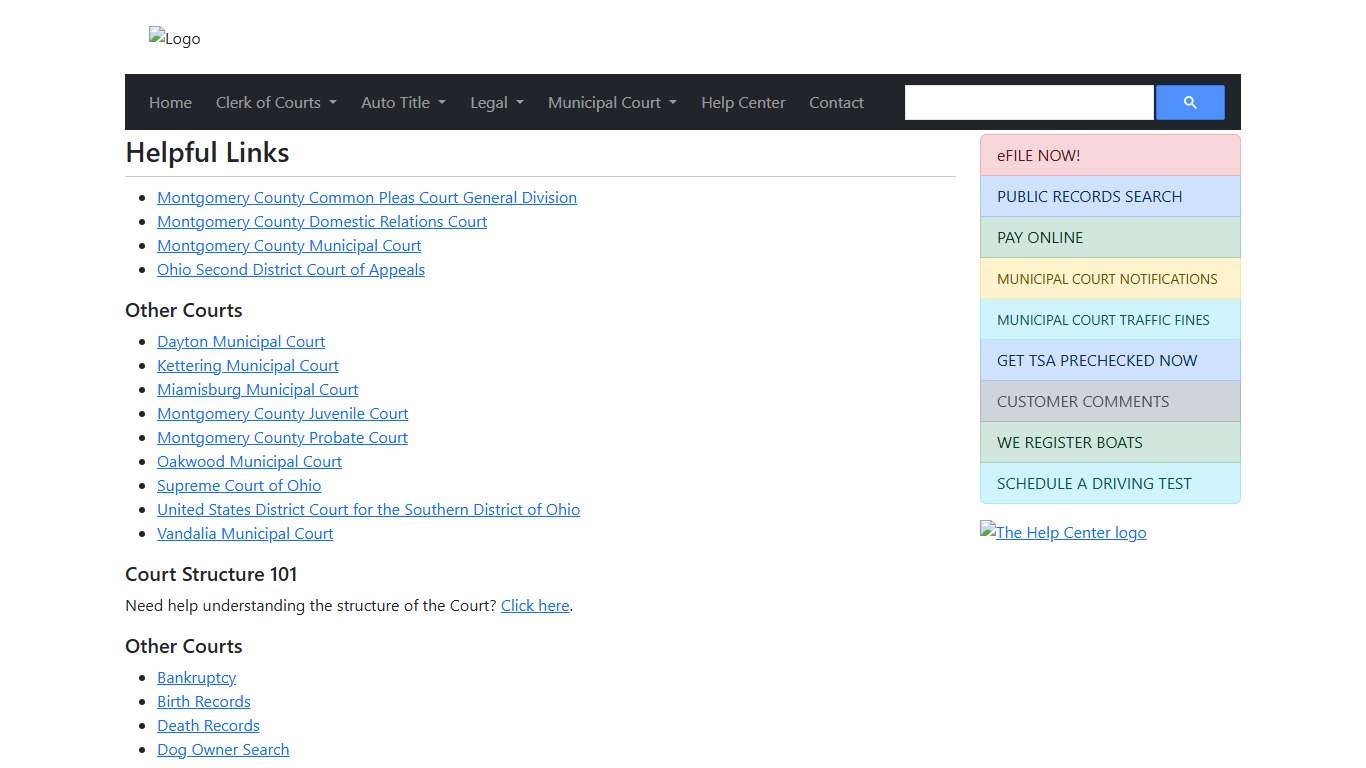This screenshot has width=1366, height=768.
Task: Expand the Clerk of Courts dropdown
Action: pyautogui.click(x=276, y=102)
